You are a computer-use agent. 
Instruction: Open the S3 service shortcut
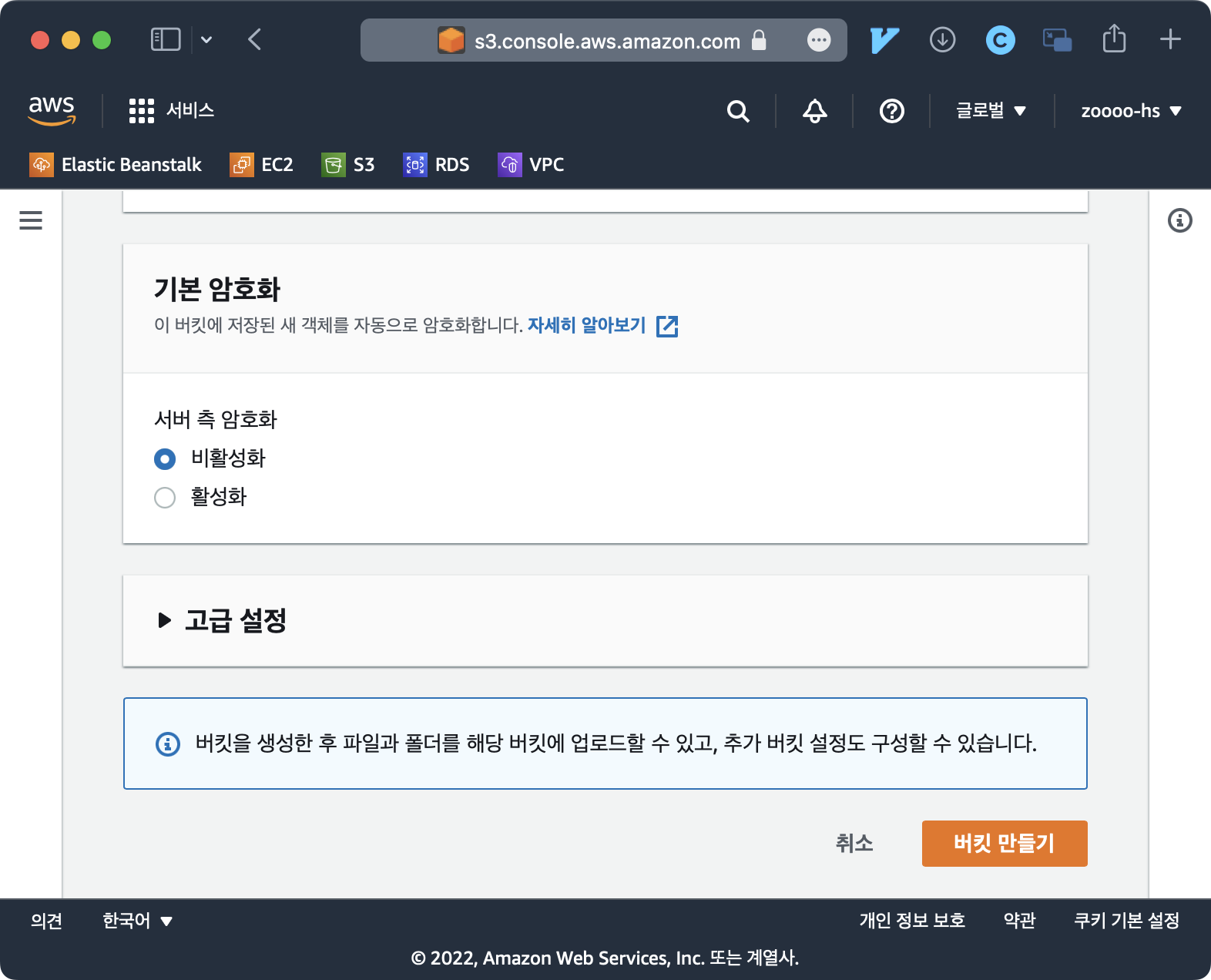348,165
